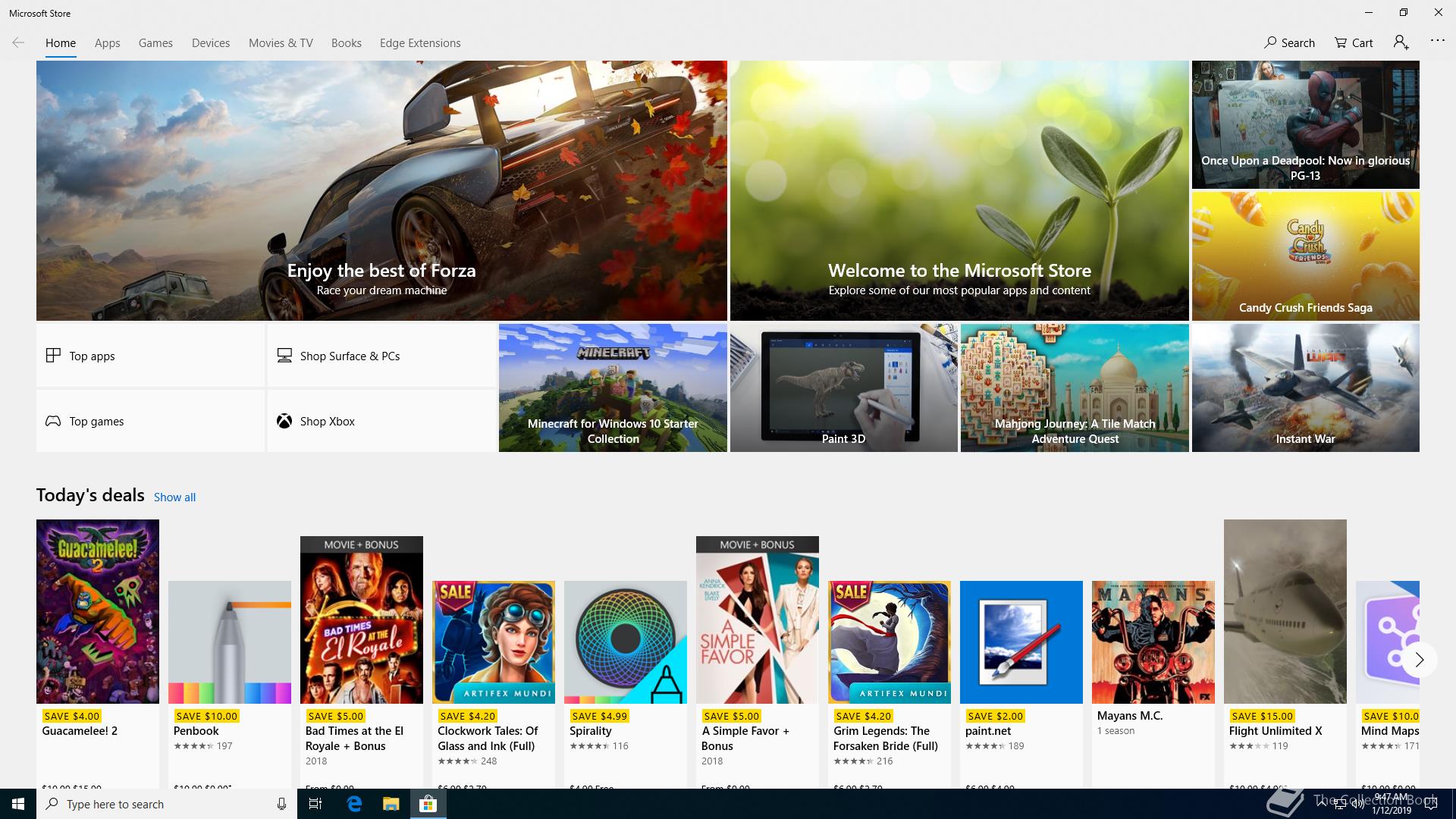Image resolution: width=1456 pixels, height=819 pixels.
Task: Open the Paint 3D tile
Action: coord(843,388)
